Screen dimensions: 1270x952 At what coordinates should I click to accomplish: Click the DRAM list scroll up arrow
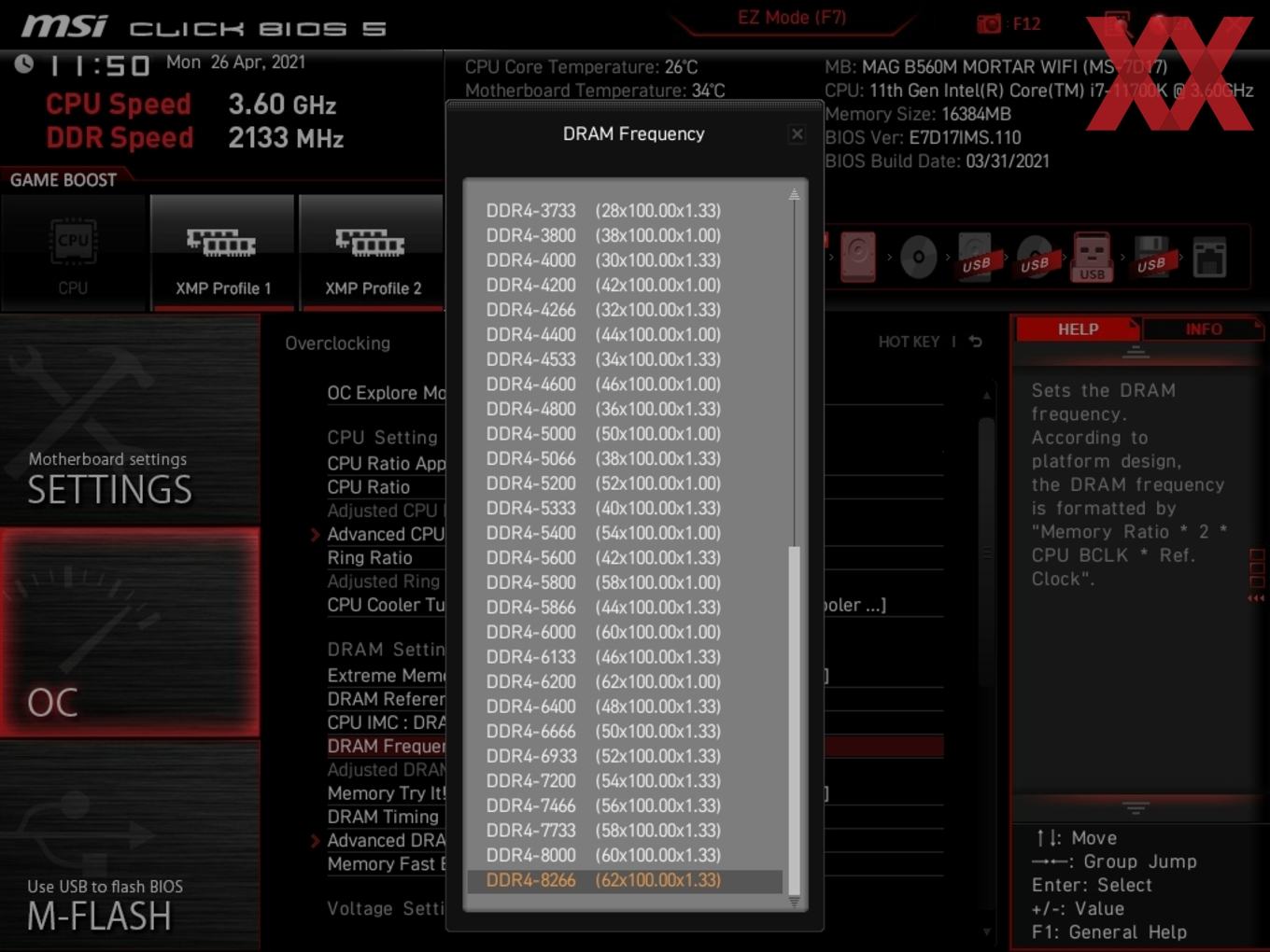[x=794, y=195]
